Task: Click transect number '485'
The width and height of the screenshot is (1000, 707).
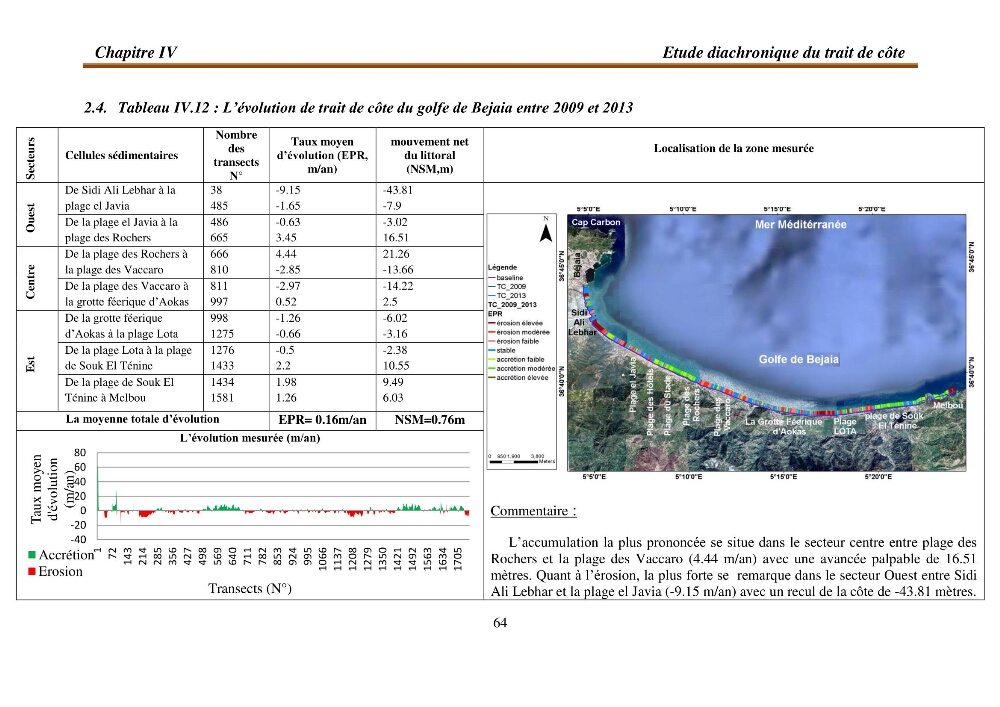Action: pos(219,206)
